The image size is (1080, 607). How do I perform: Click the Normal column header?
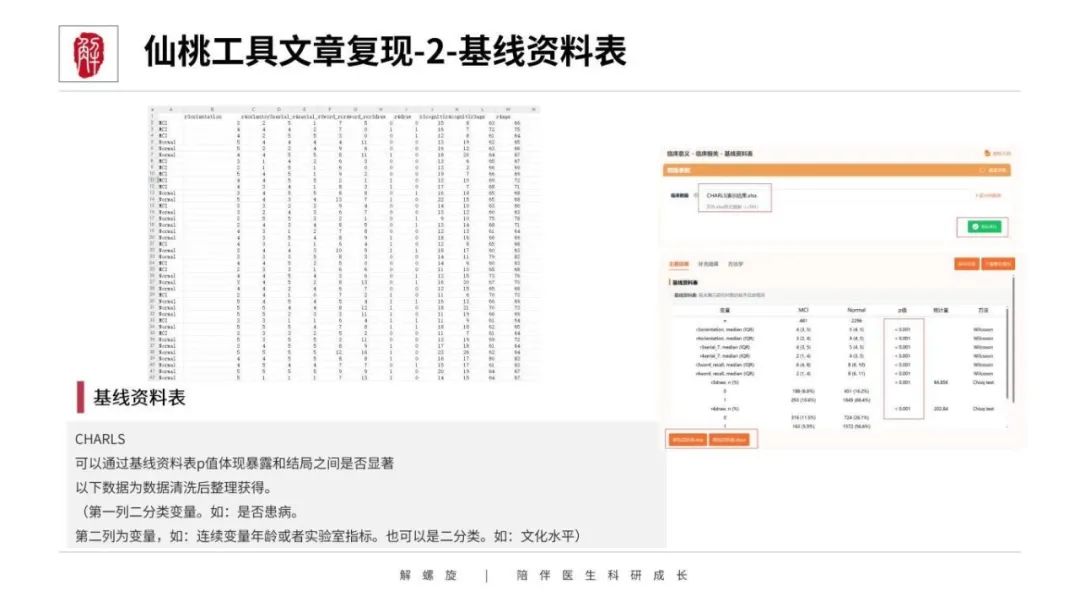[x=856, y=311]
